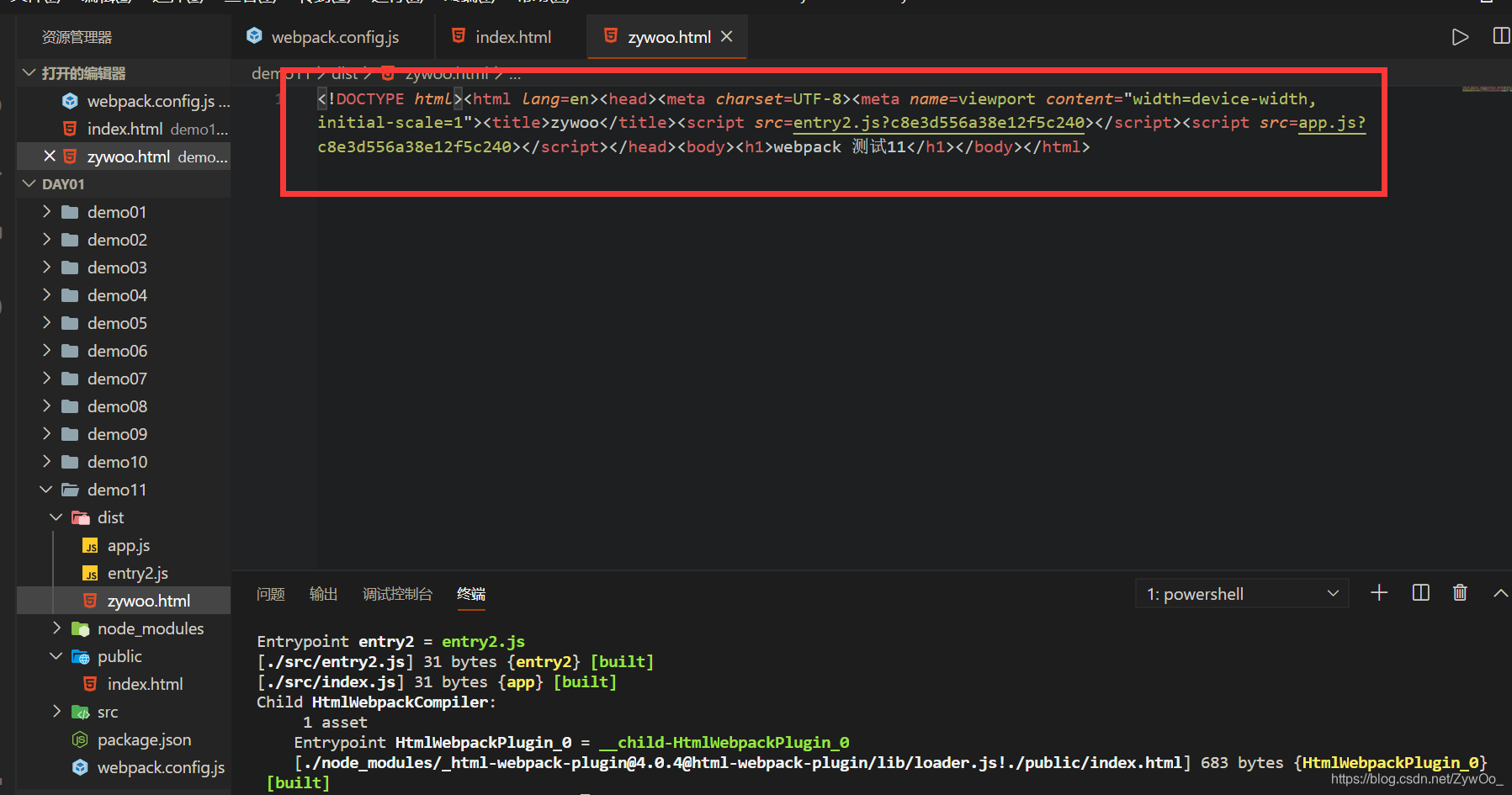
Task: Click the dist breadcrumb segment
Action: tap(344, 74)
